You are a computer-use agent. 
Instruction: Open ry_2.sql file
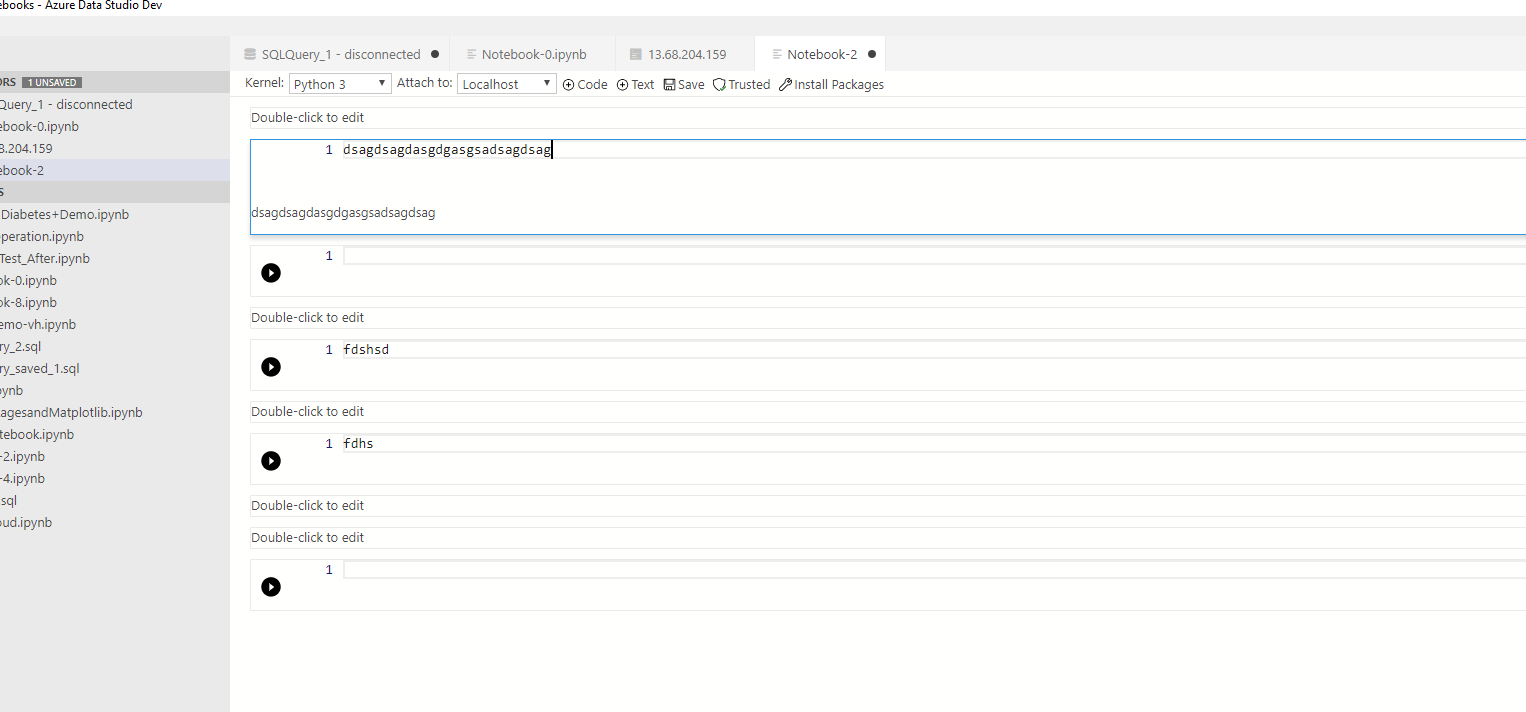click(x=115, y=346)
